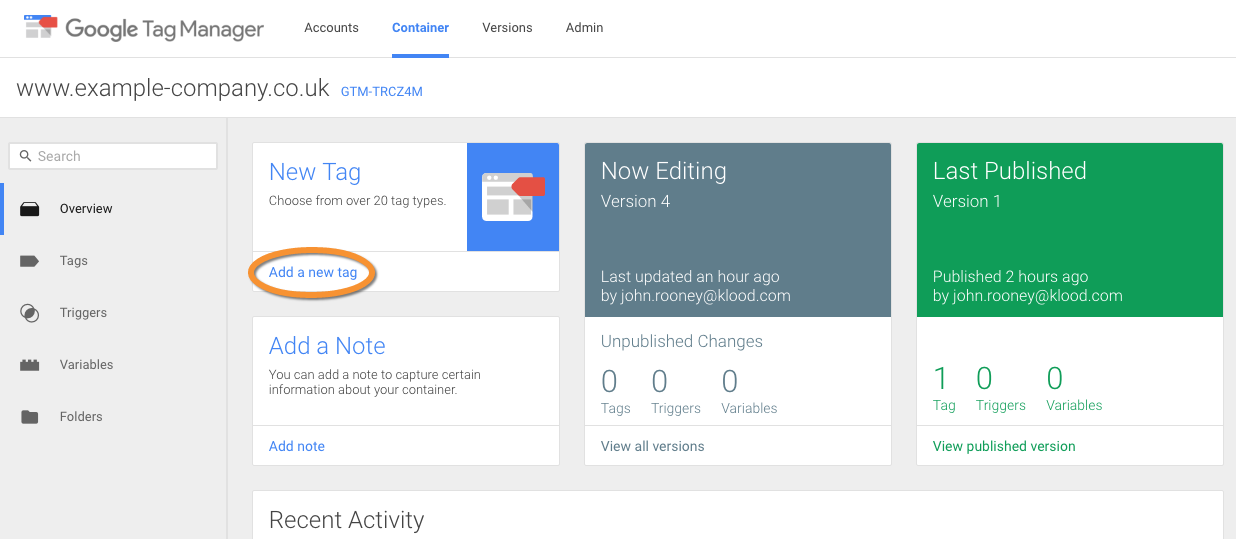Click the "Add a new tag" link
Image resolution: width=1236 pixels, height=539 pixels.
pos(313,272)
